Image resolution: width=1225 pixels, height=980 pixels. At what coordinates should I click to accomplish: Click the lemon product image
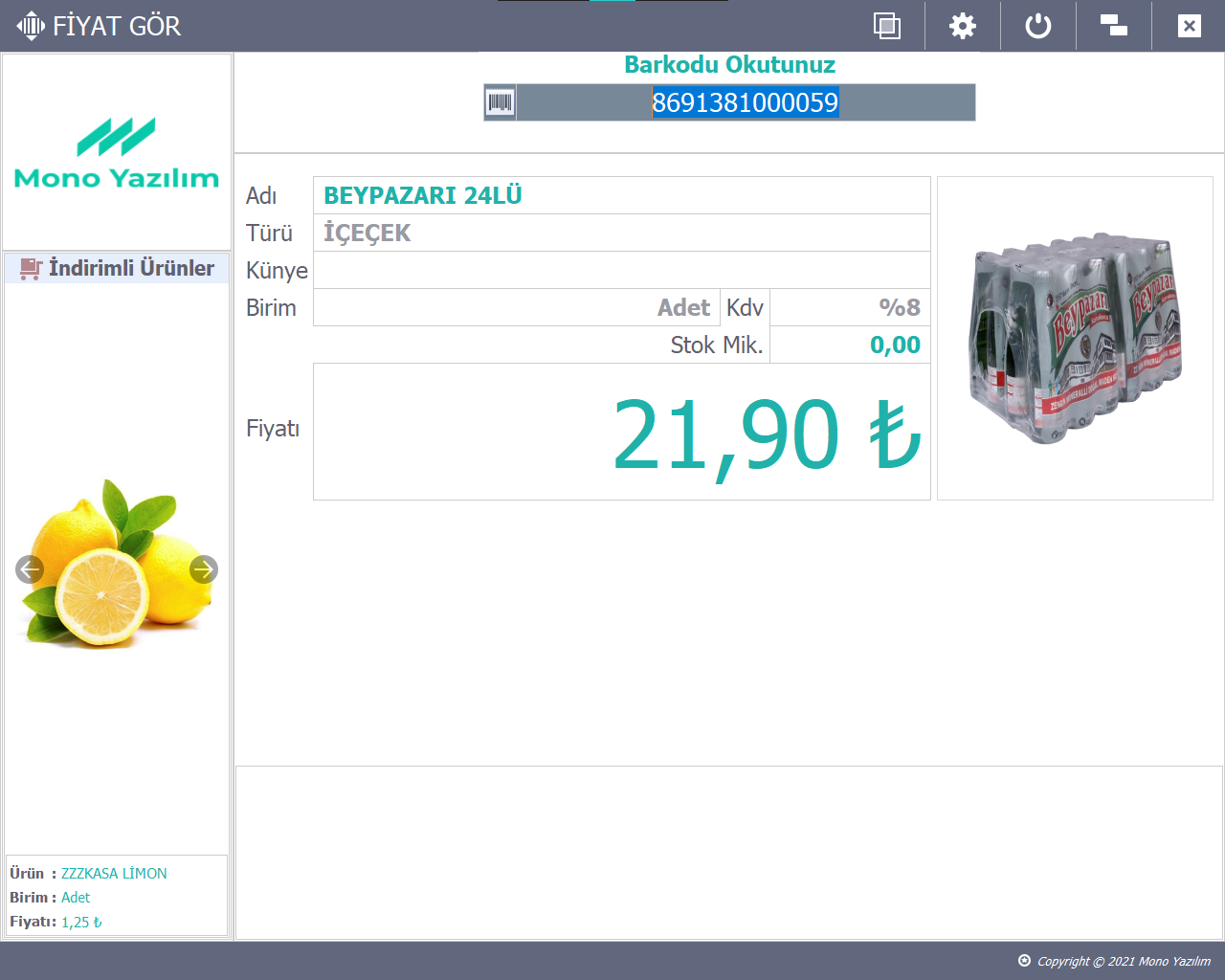[x=116, y=565]
